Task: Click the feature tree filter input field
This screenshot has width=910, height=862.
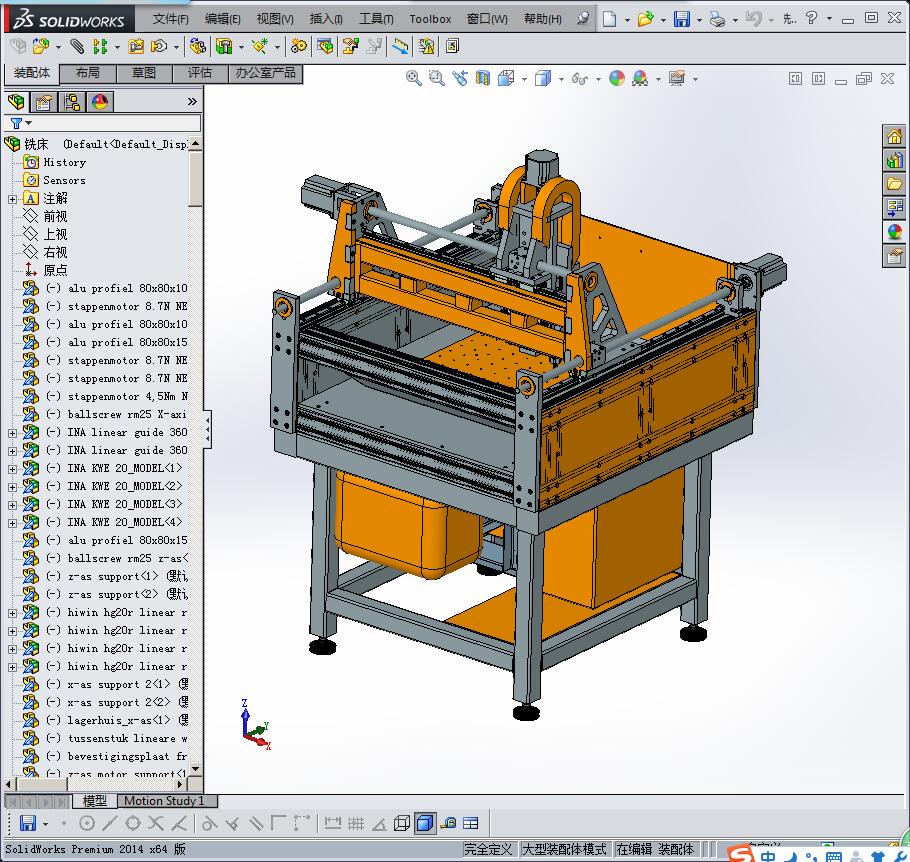Action: 116,123
